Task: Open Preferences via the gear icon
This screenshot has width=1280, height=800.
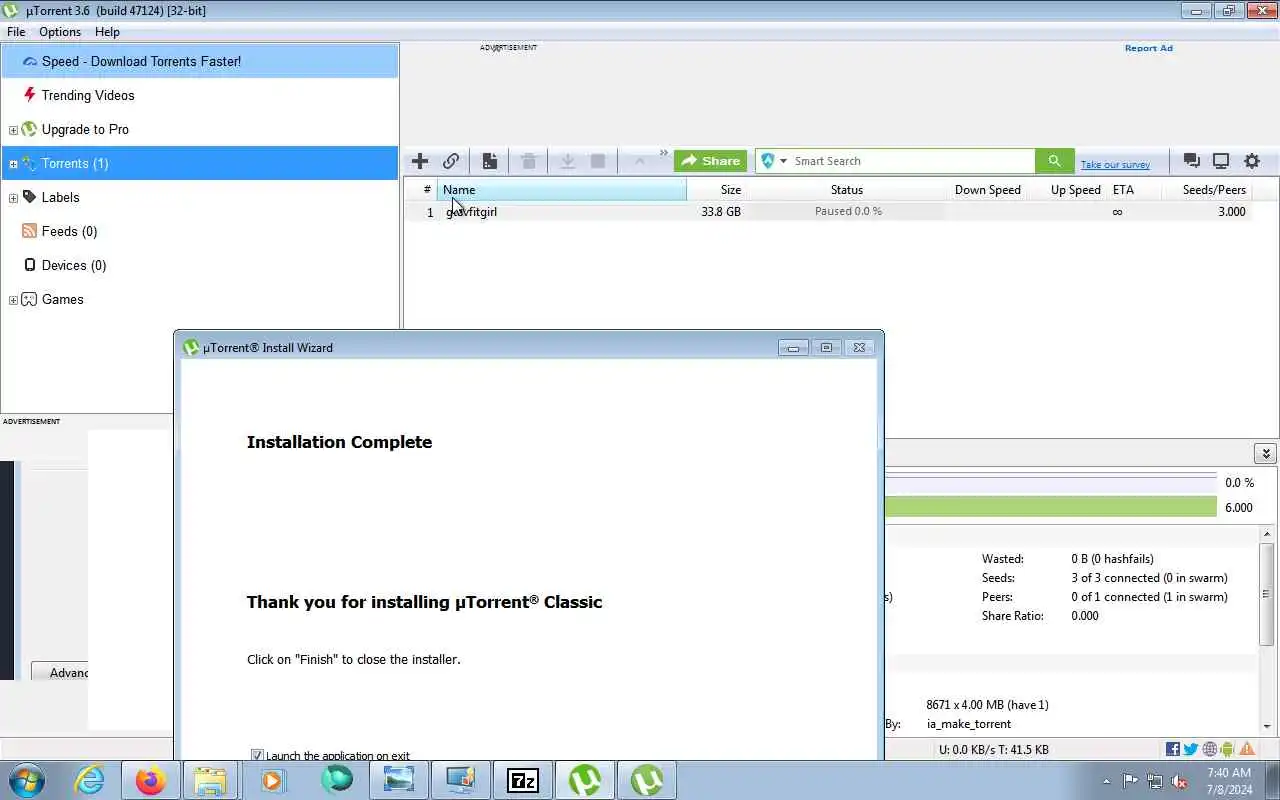Action: (1252, 161)
